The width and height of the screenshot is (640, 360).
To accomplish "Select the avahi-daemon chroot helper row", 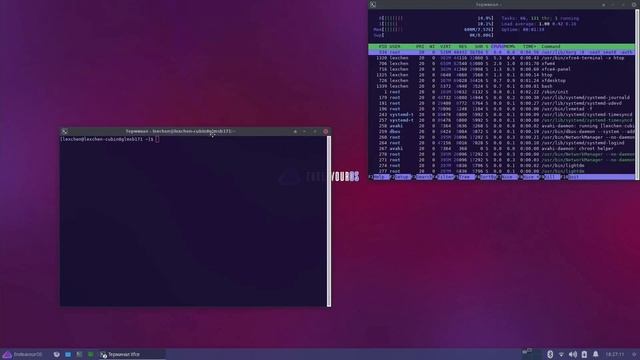I will [x=501, y=149].
